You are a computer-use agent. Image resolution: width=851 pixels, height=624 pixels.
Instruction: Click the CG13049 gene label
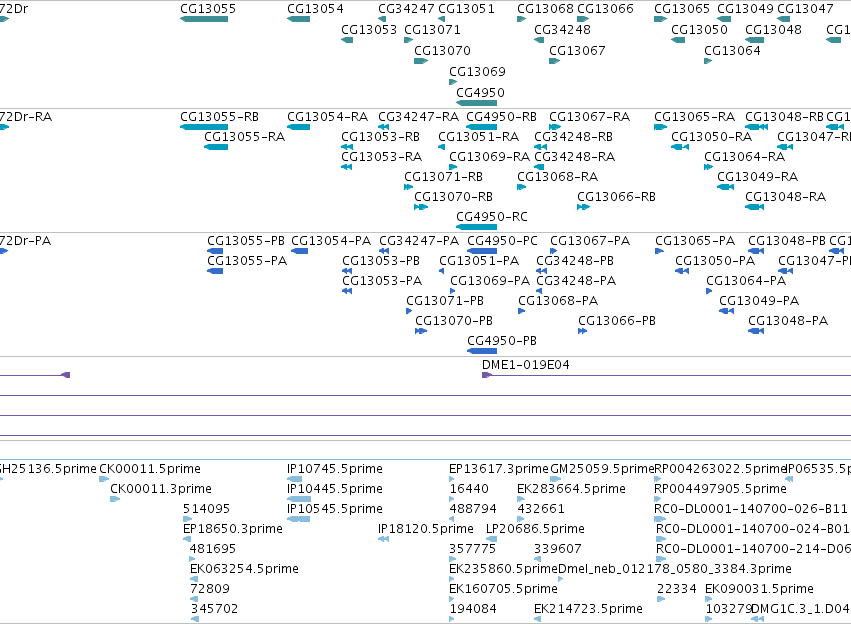point(745,9)
